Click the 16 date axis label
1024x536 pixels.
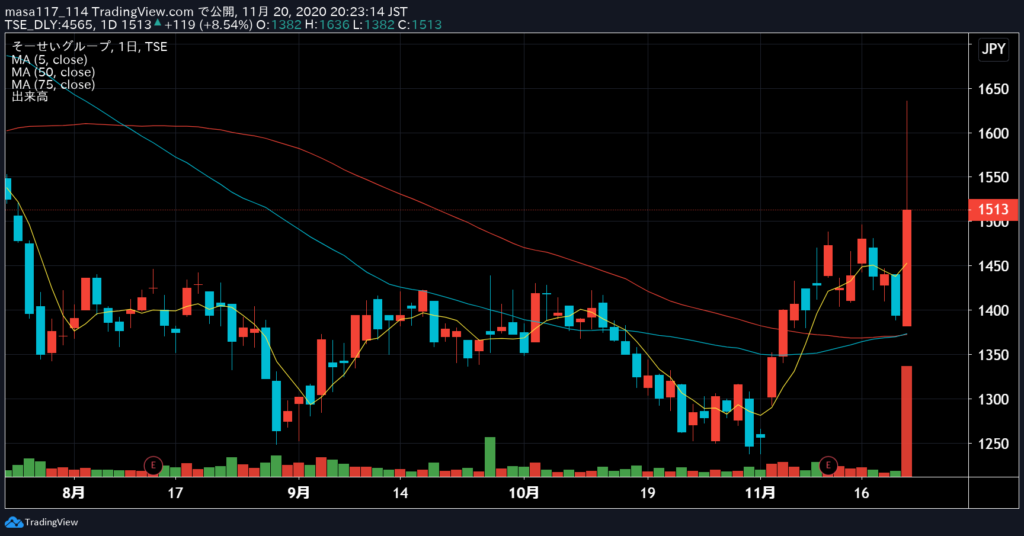pos(861,493)
